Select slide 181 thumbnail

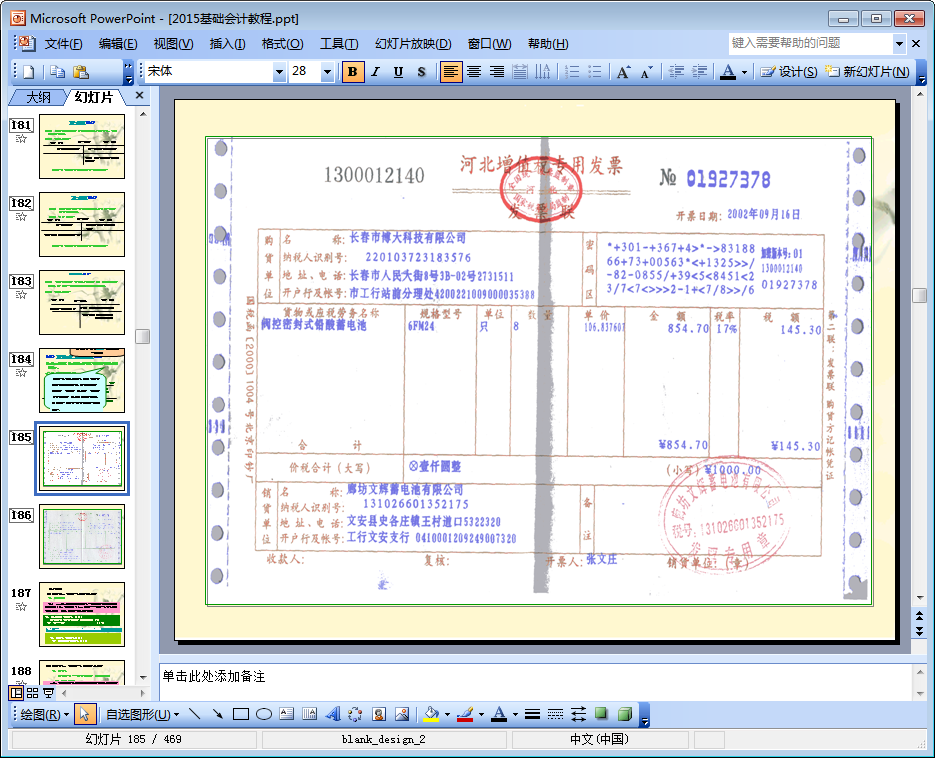tap(82, 146)
